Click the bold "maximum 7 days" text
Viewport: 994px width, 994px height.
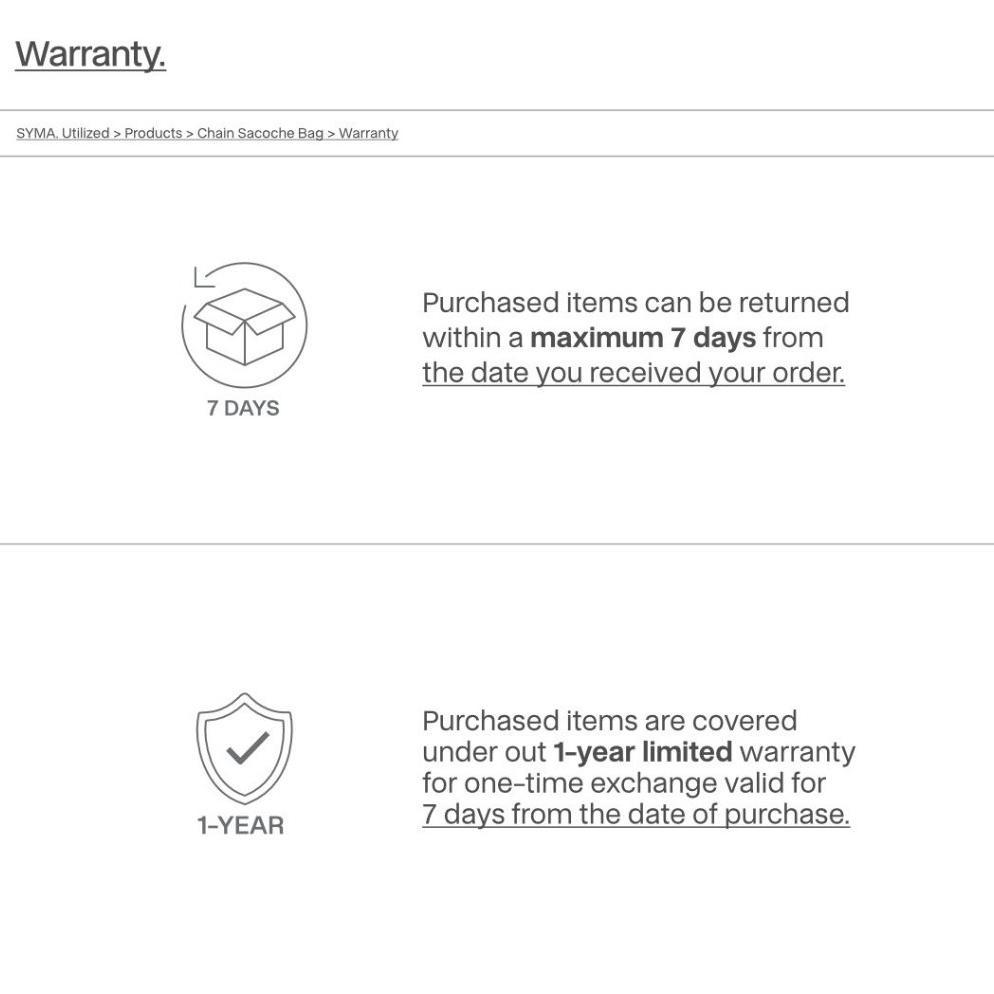point(642,338)
